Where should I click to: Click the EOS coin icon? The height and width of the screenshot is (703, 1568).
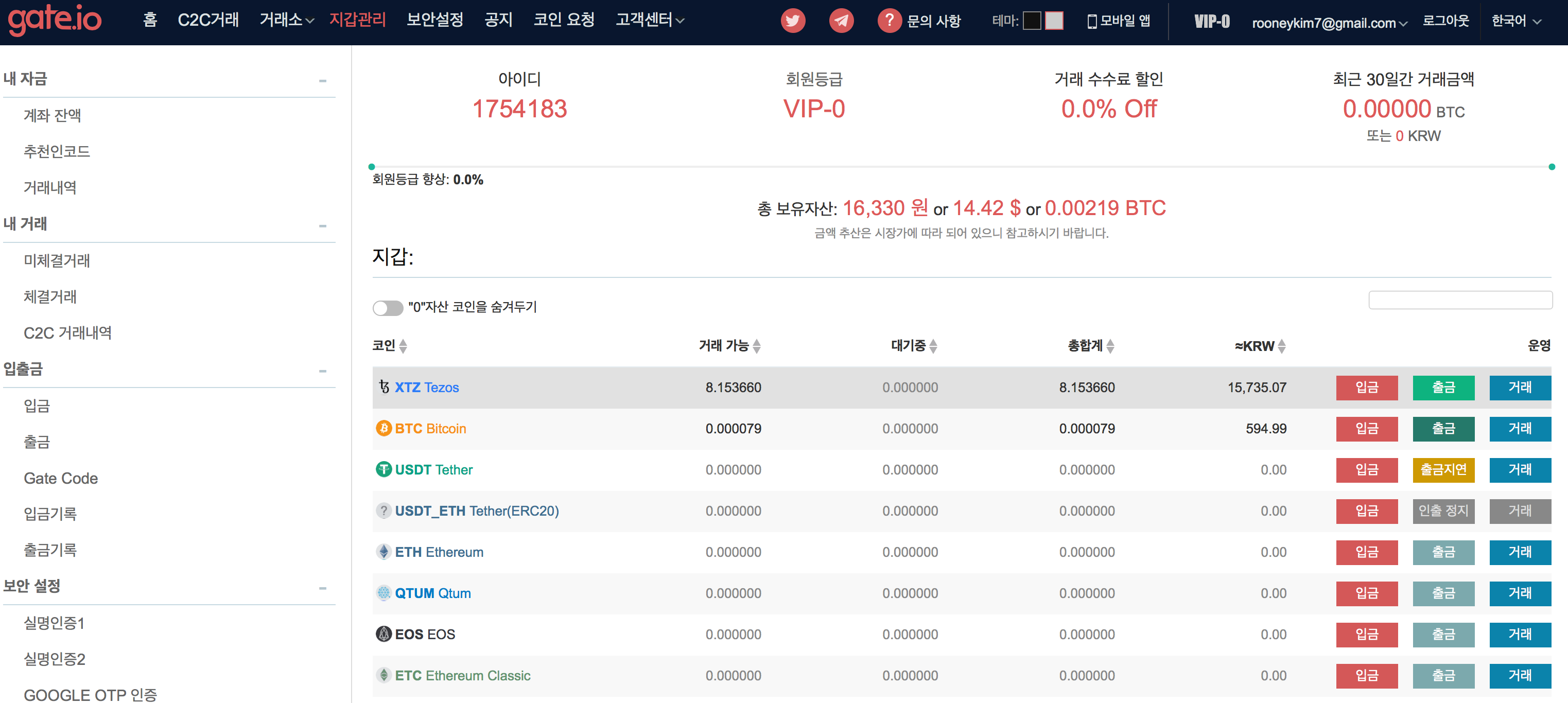pyautogui.click(x=384, y=634)
